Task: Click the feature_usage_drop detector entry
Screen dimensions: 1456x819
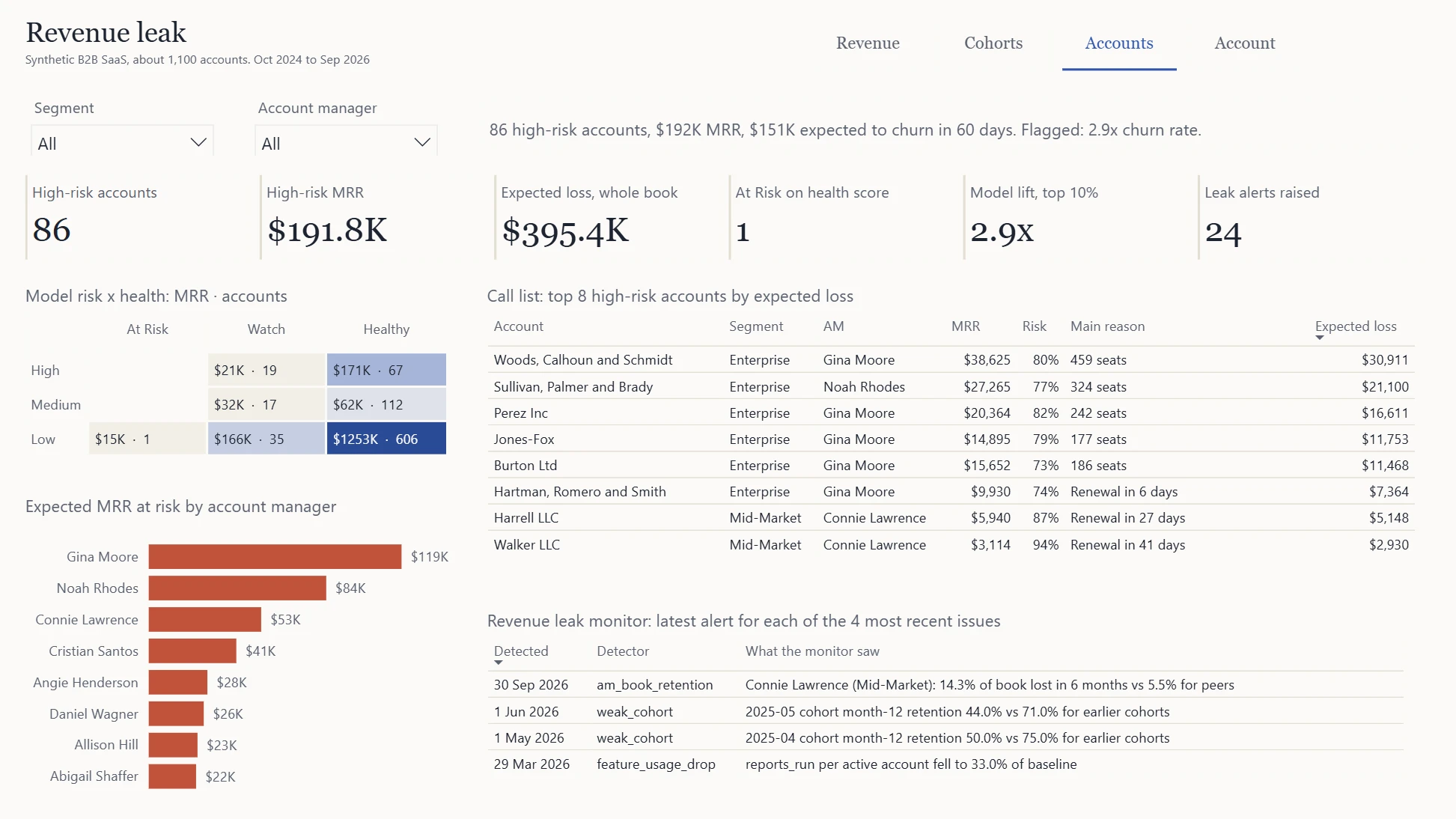Action: [656, 764]
